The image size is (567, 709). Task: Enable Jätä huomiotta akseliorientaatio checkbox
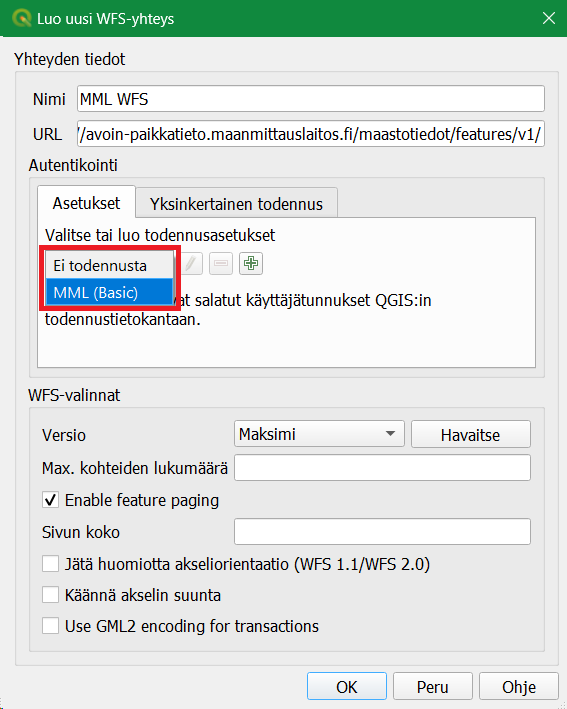coord(51,564)
